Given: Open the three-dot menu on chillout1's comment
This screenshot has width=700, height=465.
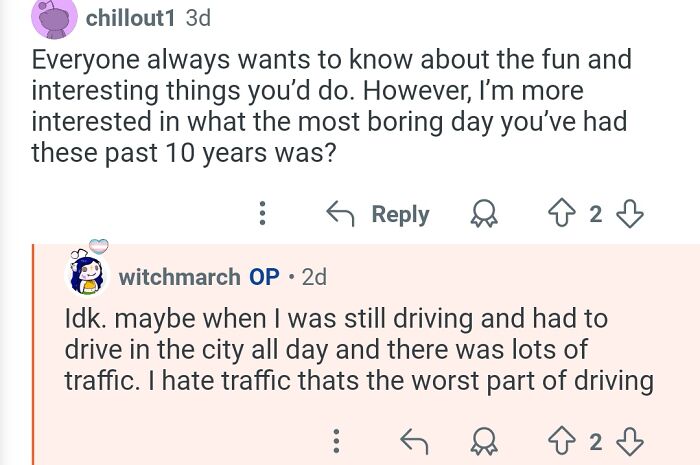Looking at the screenshot, I should [263, 213].
